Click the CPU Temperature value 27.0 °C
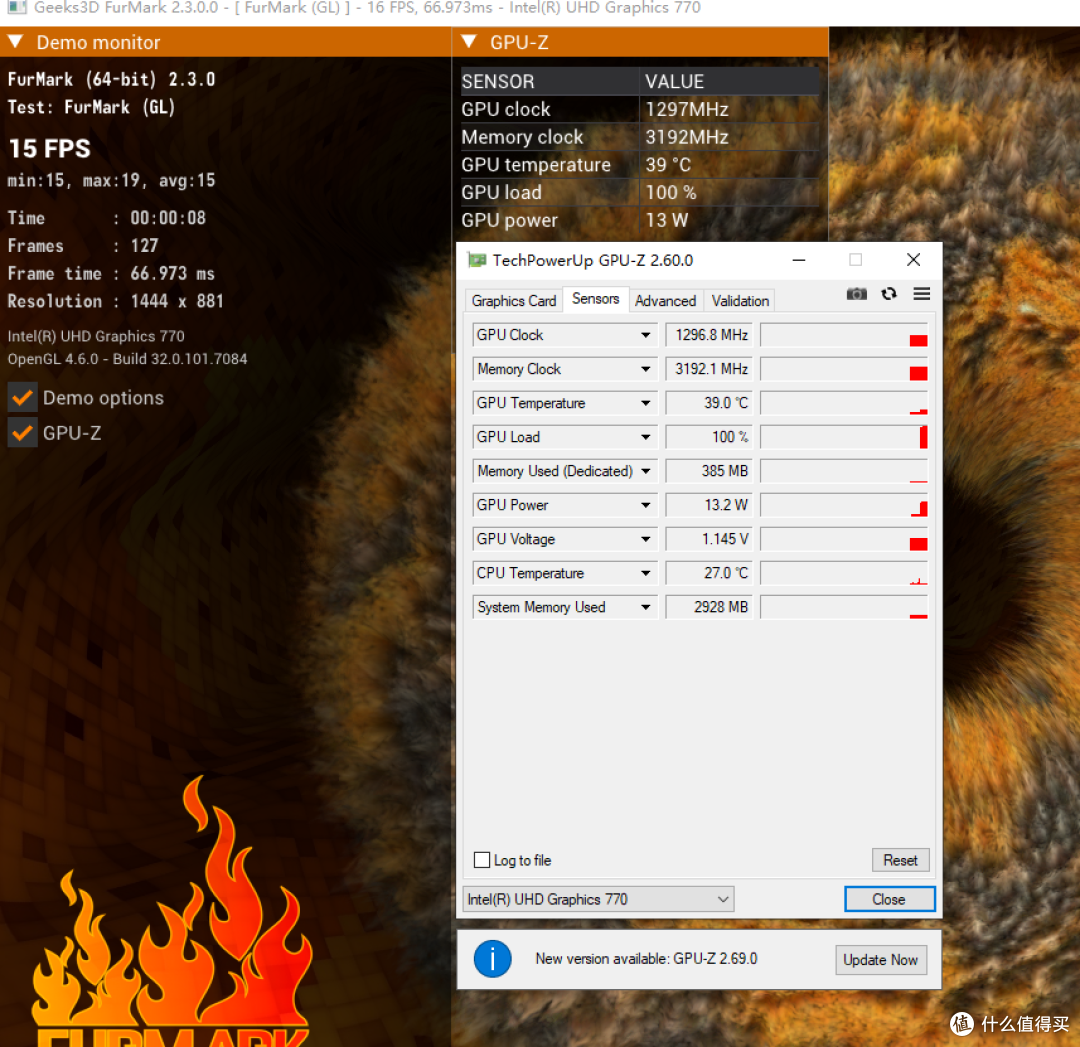This screenshot has width=1080, height=1047. pos(709,573)
